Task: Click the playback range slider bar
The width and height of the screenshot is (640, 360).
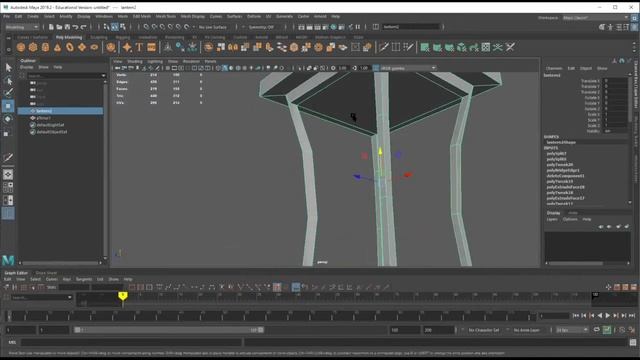Action: pyautogui.click(x=169, y=330)
